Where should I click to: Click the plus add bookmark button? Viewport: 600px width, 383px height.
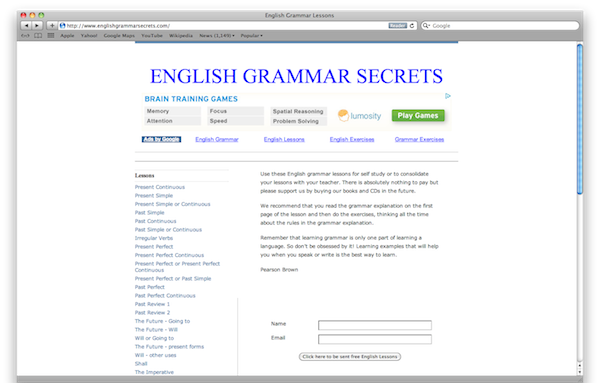[52, 26]
